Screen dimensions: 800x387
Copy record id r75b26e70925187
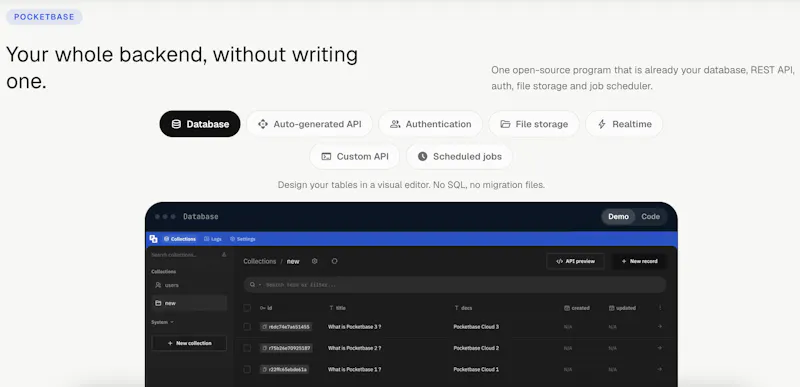(286, 348)
